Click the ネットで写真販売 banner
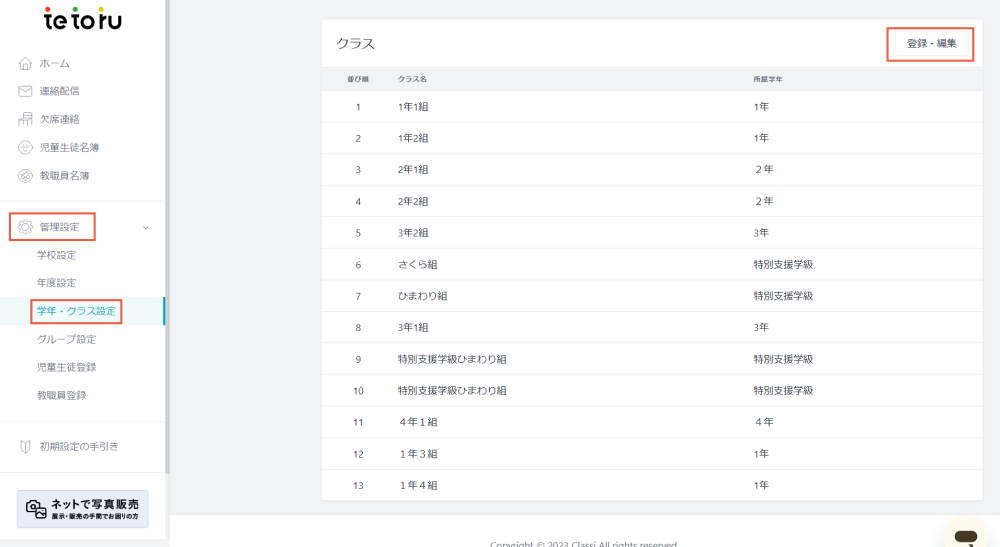Viewport: 1000px width, 547px height. pyautogui.click(x=83, y=508)
